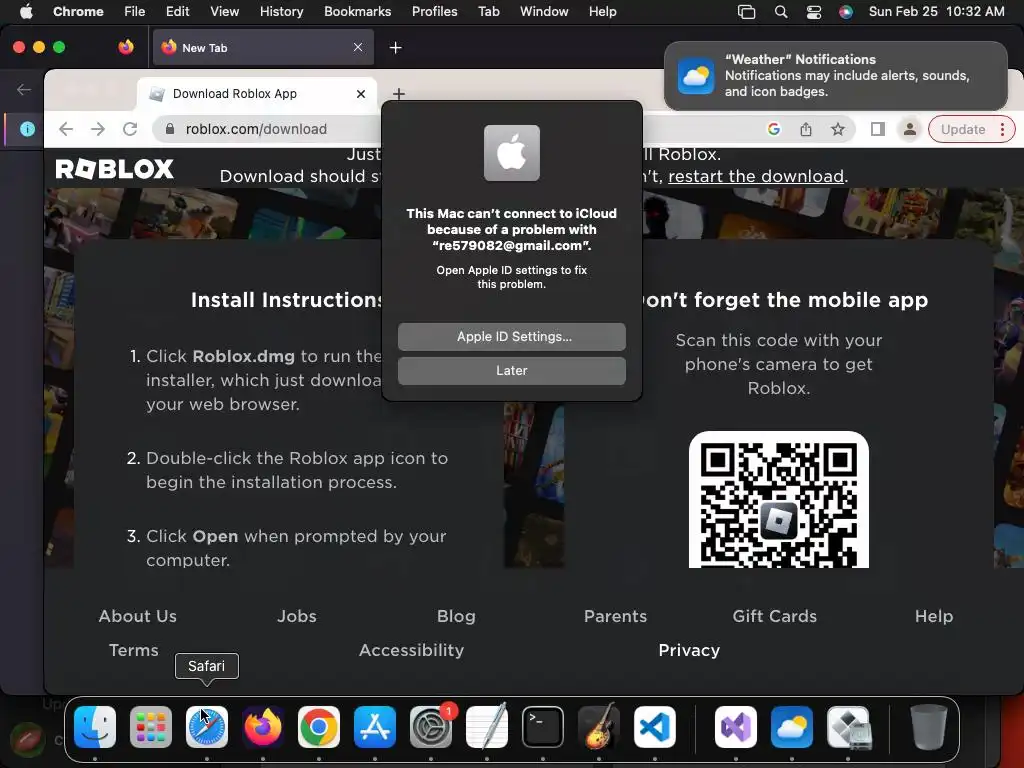Open the Edit menu

(177, 12)
